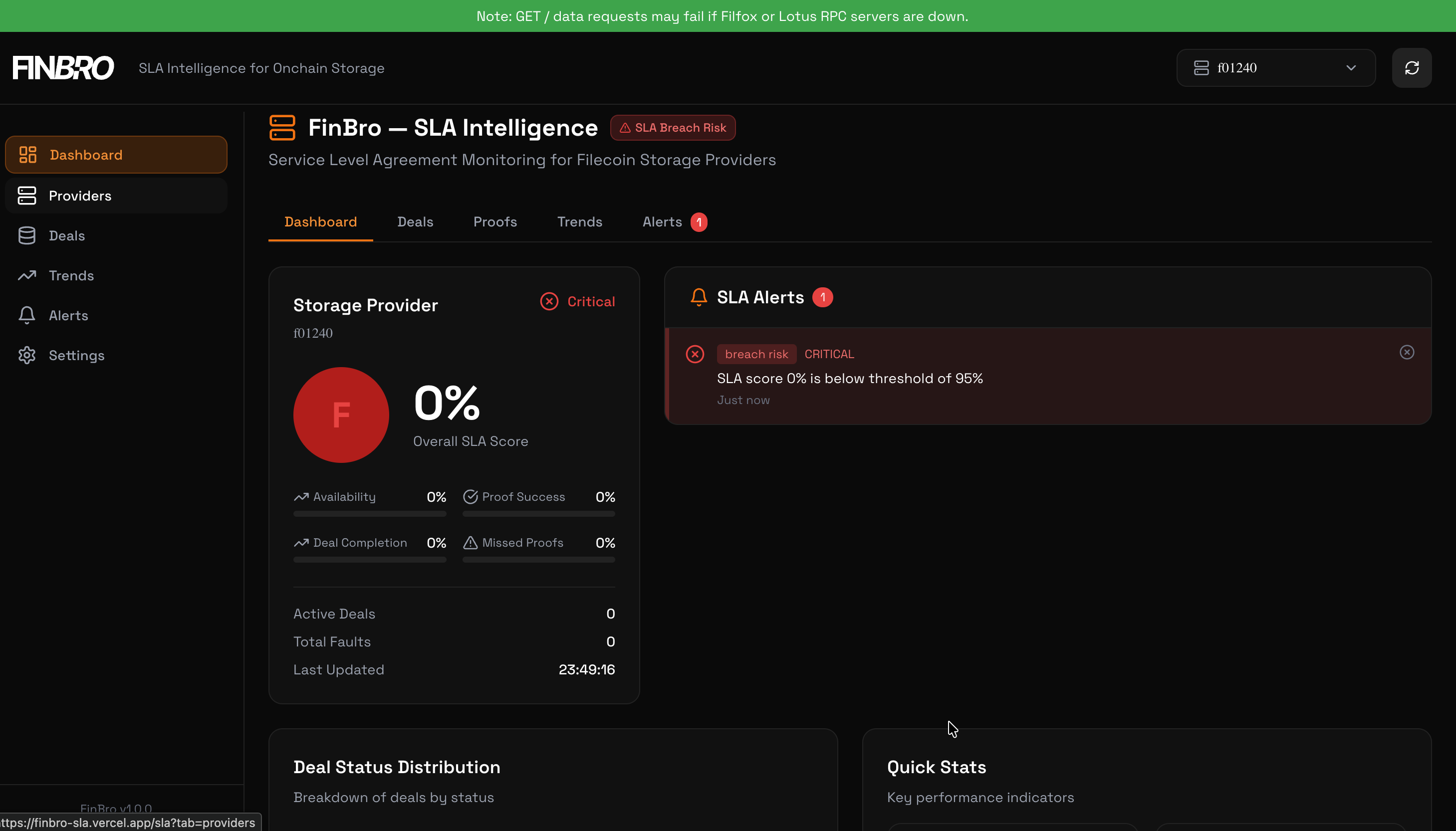The height and width of the screenshot is (831, 1456).
Task: Click the SLA Alerts count badge
Action: (822, 297)
